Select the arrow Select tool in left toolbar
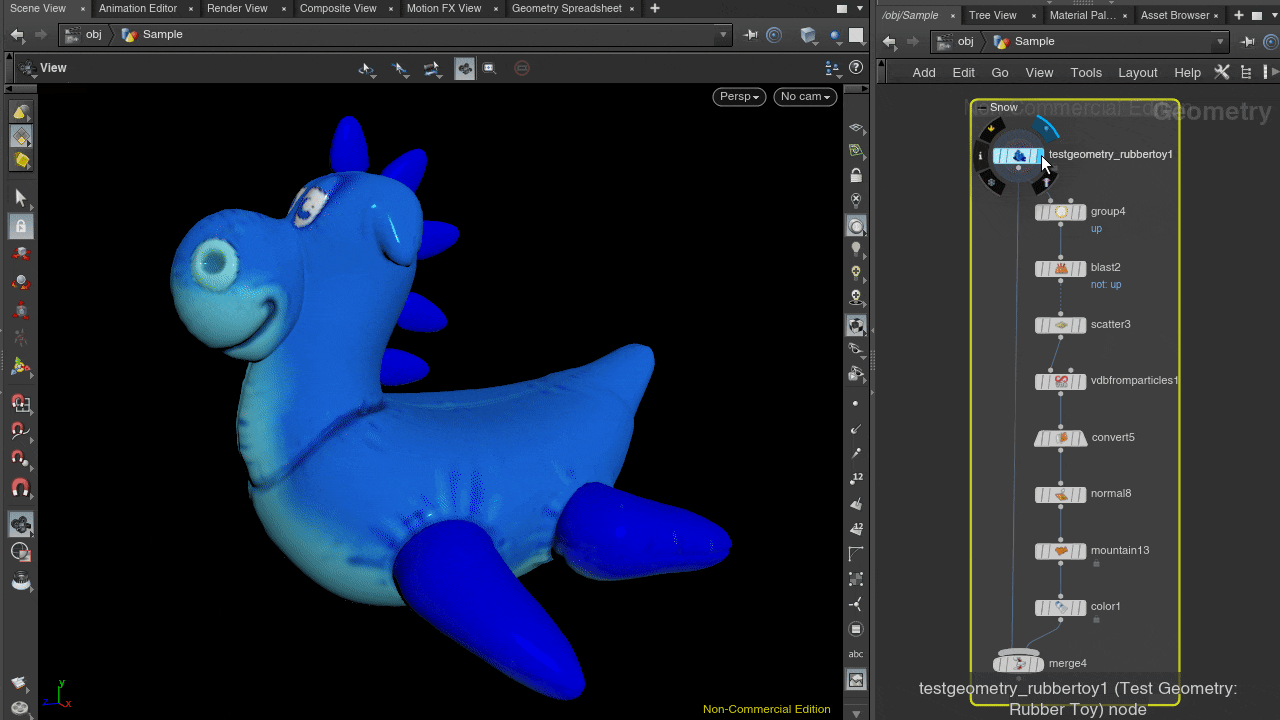The height and width of the screenshot is (720, 1280). tap(20, 198)
